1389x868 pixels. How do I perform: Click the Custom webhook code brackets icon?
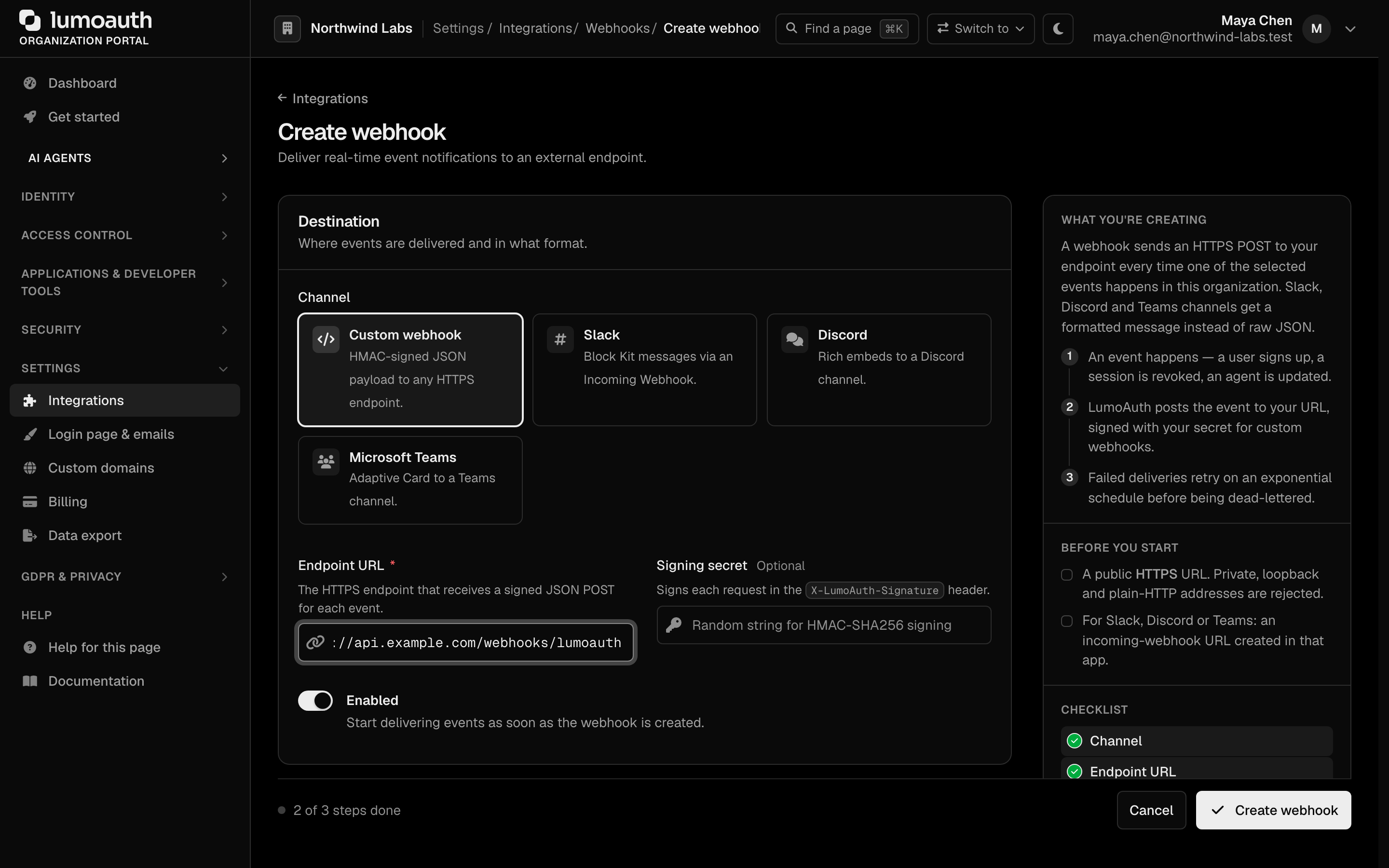point(326,339)
